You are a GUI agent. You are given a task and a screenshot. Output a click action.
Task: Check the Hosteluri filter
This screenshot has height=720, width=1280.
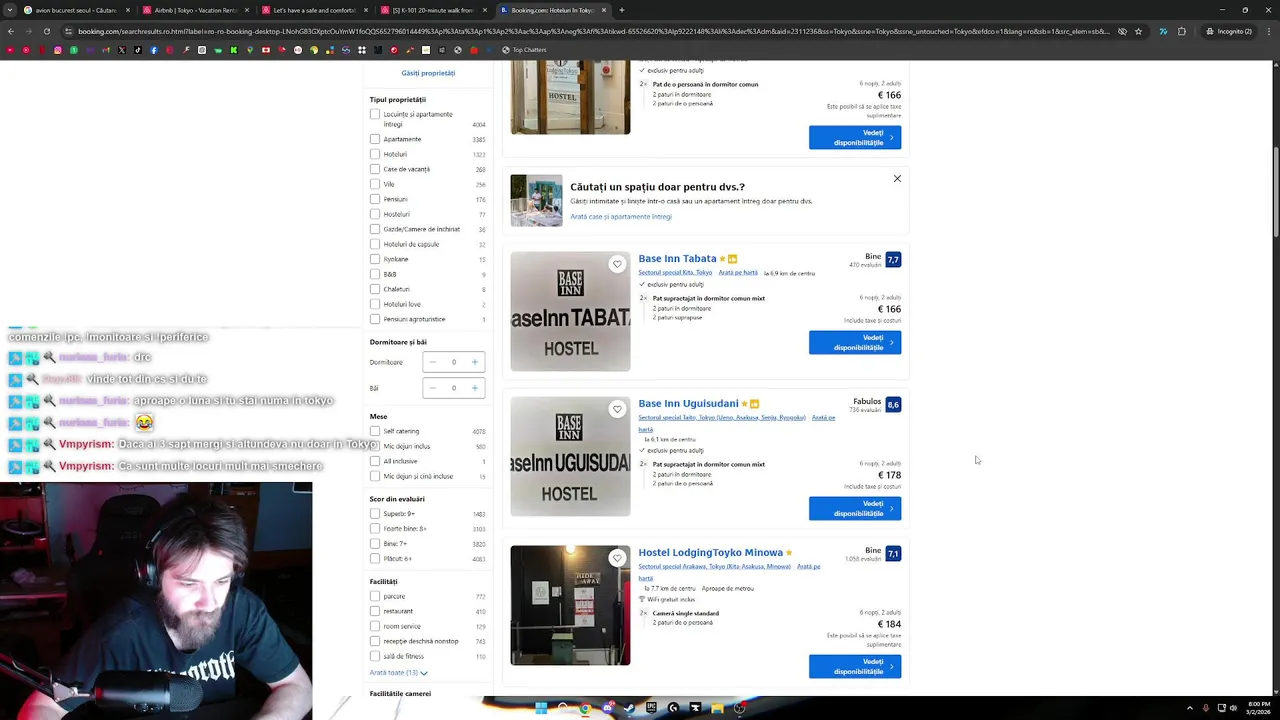pyautogui.click(x=375, y=214)
